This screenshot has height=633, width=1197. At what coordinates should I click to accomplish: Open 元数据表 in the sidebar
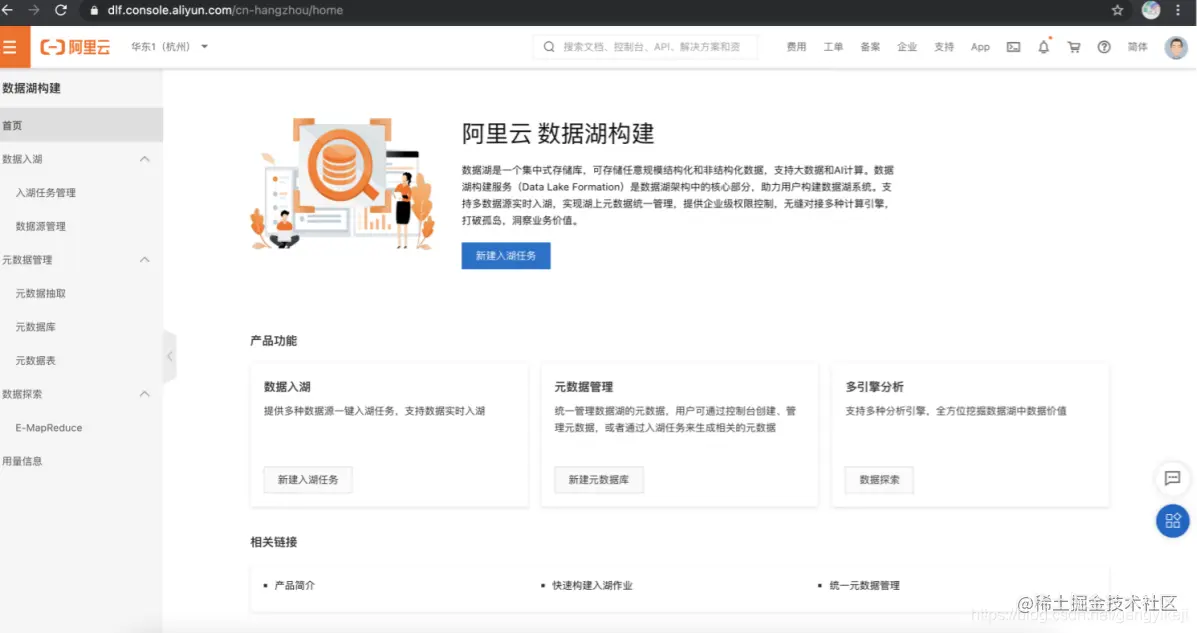click(35, 360)
